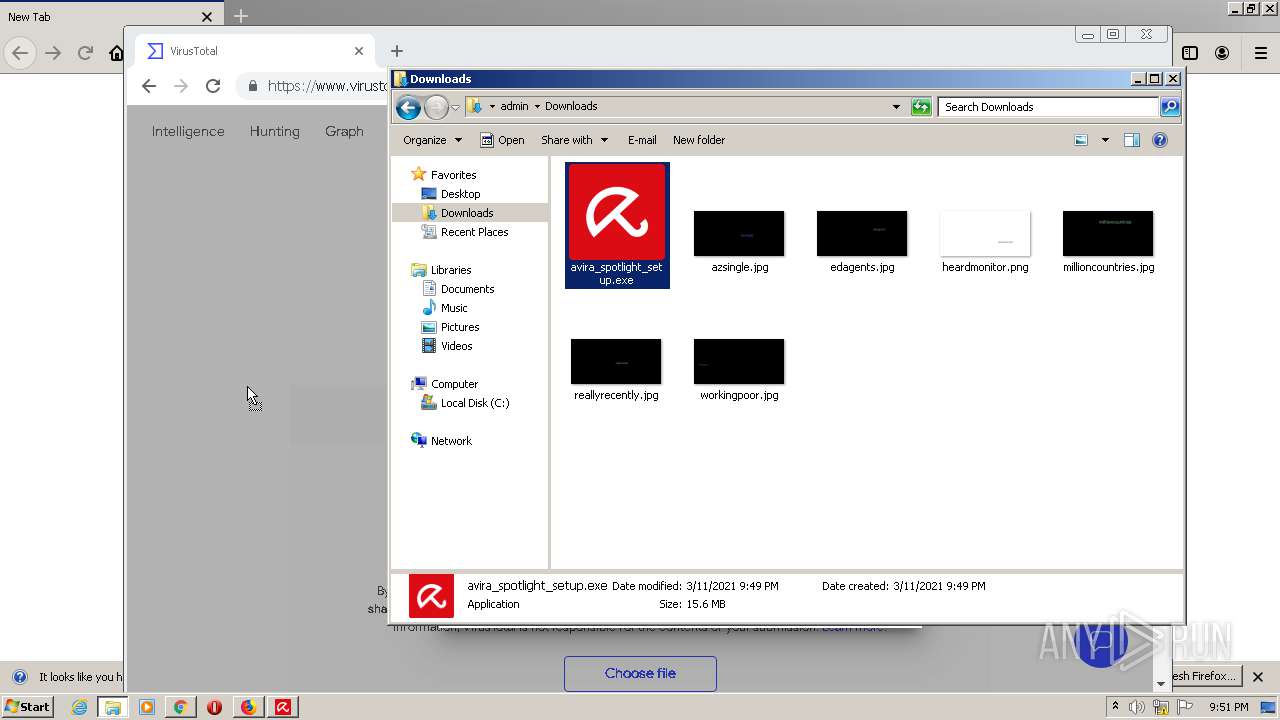The width and height of the screenshot is (1280, 720).
Task: Open the view options dropdown arrow
Action: [x=1105, y=140]
